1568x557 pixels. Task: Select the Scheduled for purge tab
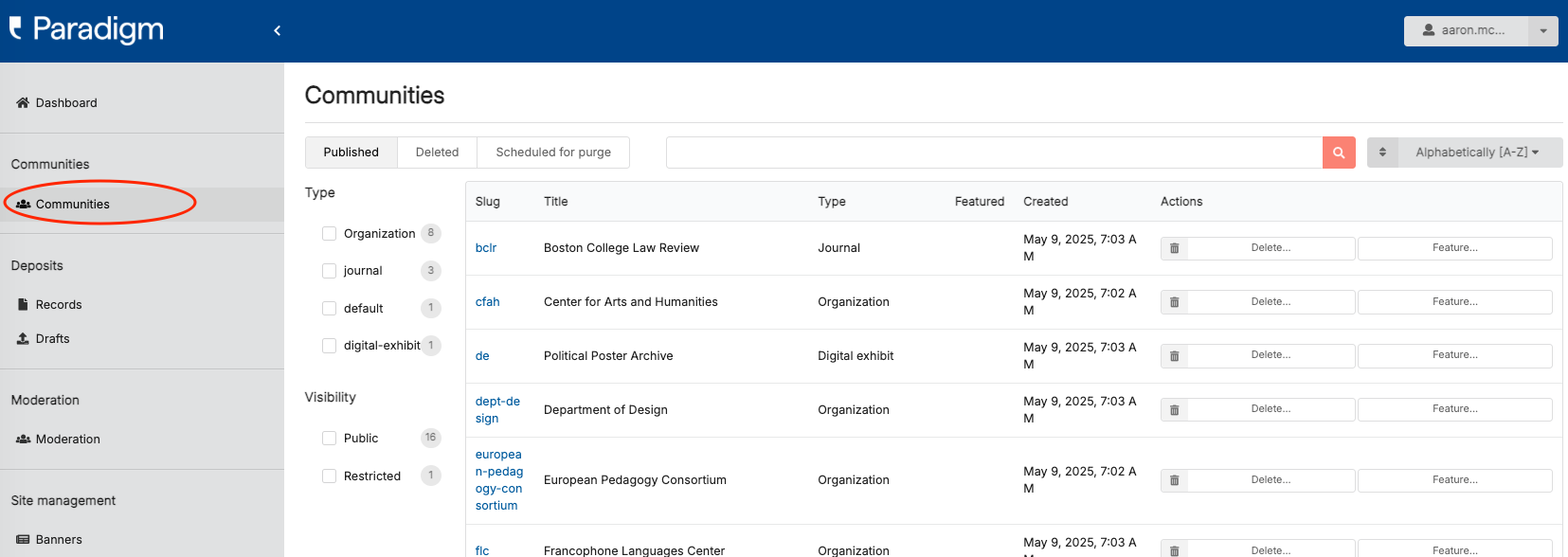553,153
